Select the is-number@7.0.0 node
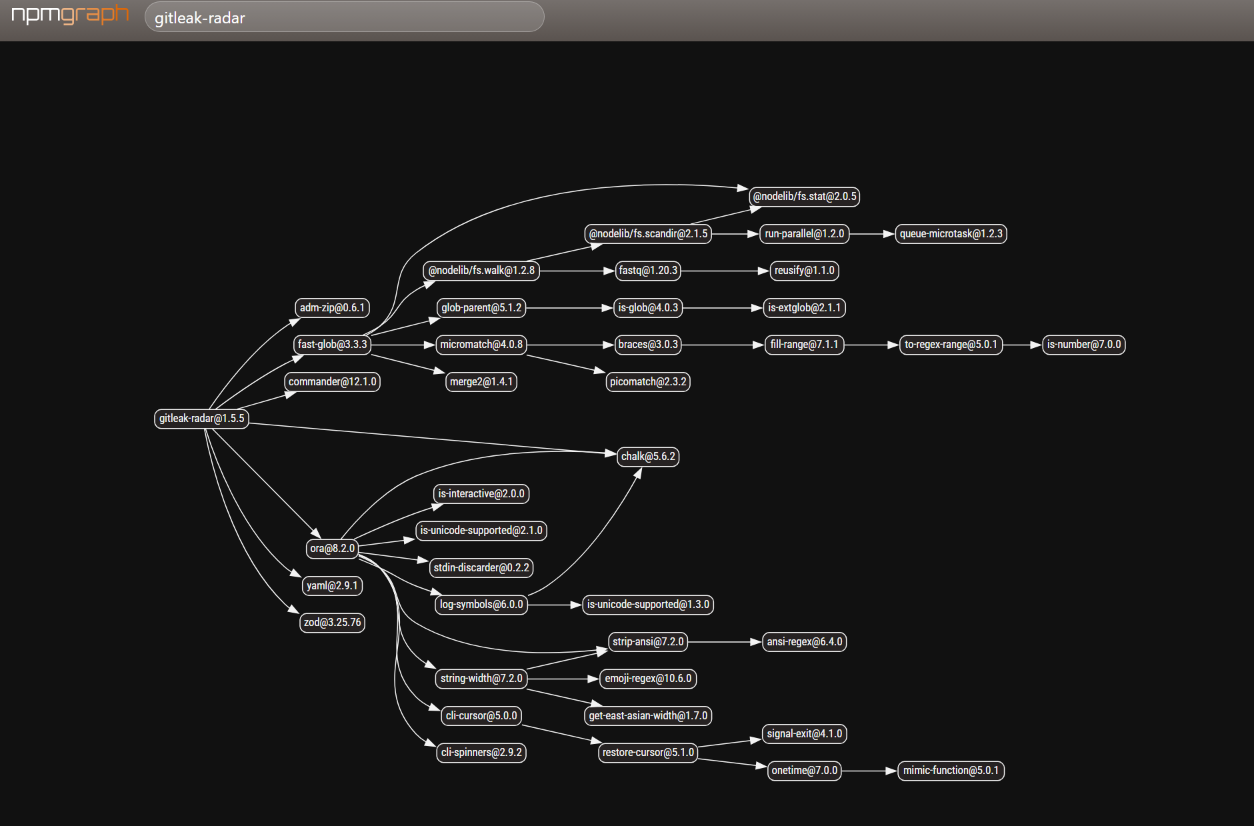This screenshot has width=1254, height=826. (x=1084, y=345)
